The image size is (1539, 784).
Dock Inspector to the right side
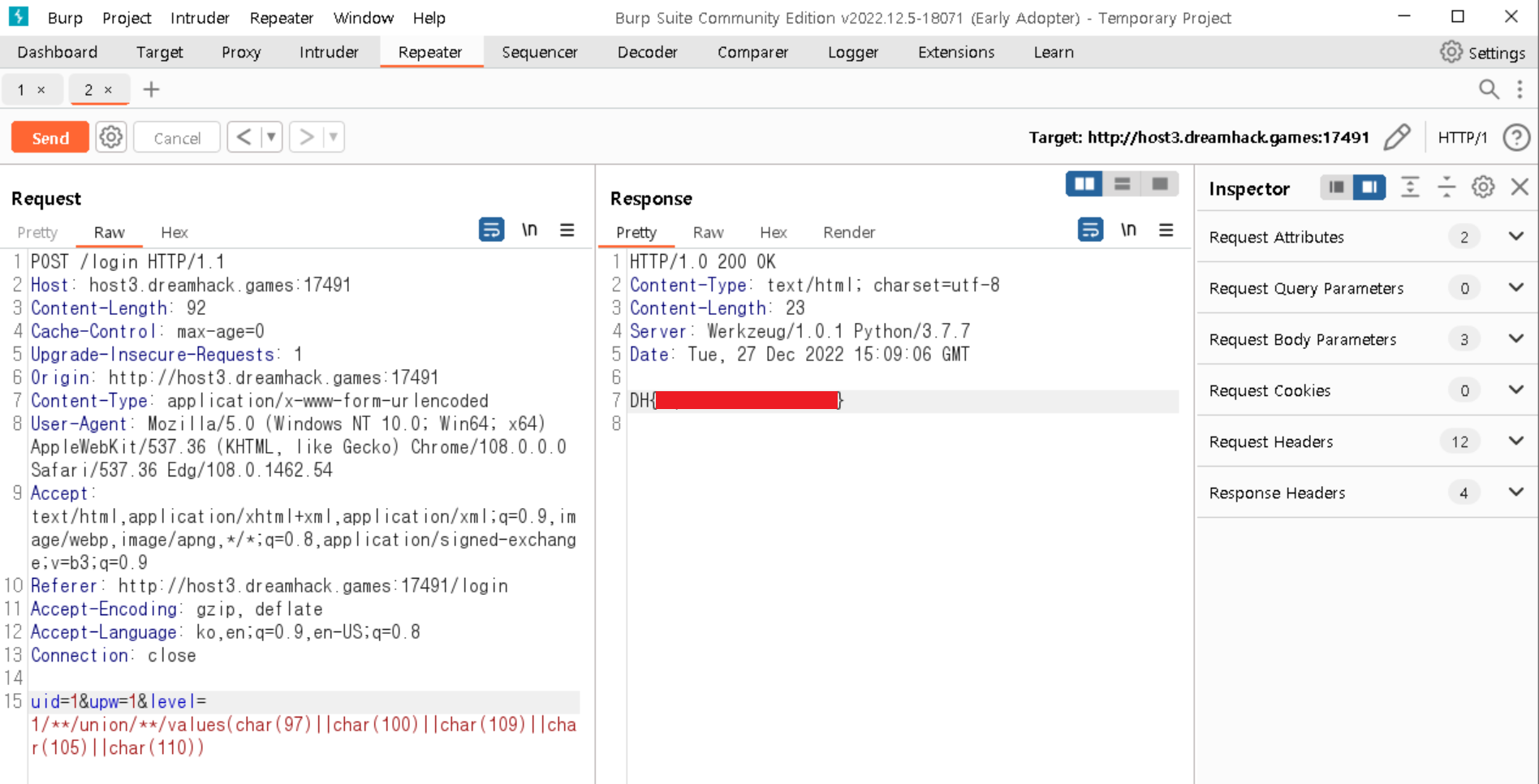[1369, 187]
